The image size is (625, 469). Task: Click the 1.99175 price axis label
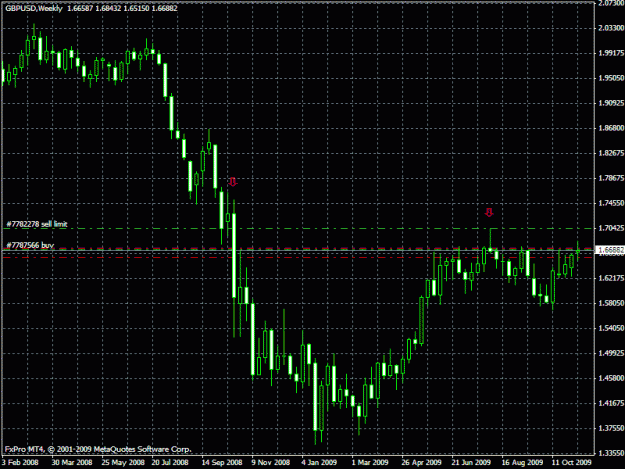(x=611, y=53)
